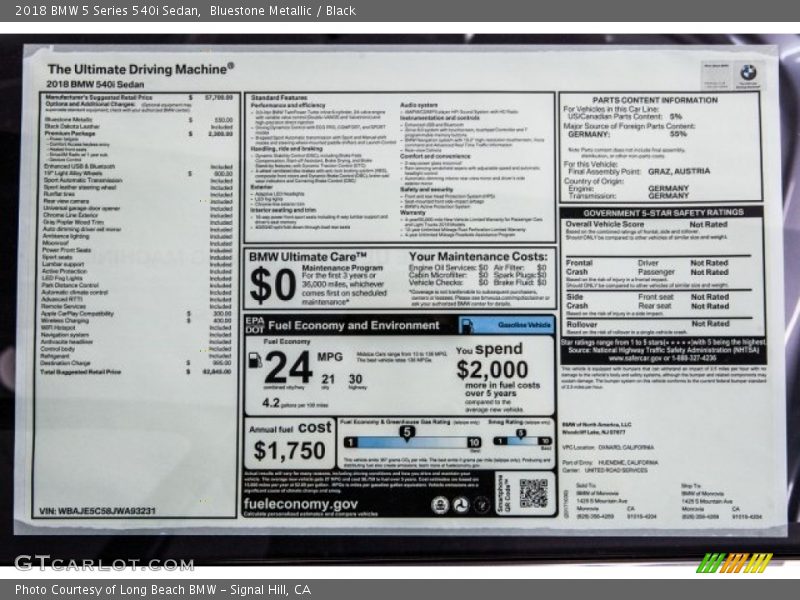The width and height of the screenshot is (800, 600).
Task: Click the 'Rollover' rating row
Action: pyautogui.click(x=648, y=324)
